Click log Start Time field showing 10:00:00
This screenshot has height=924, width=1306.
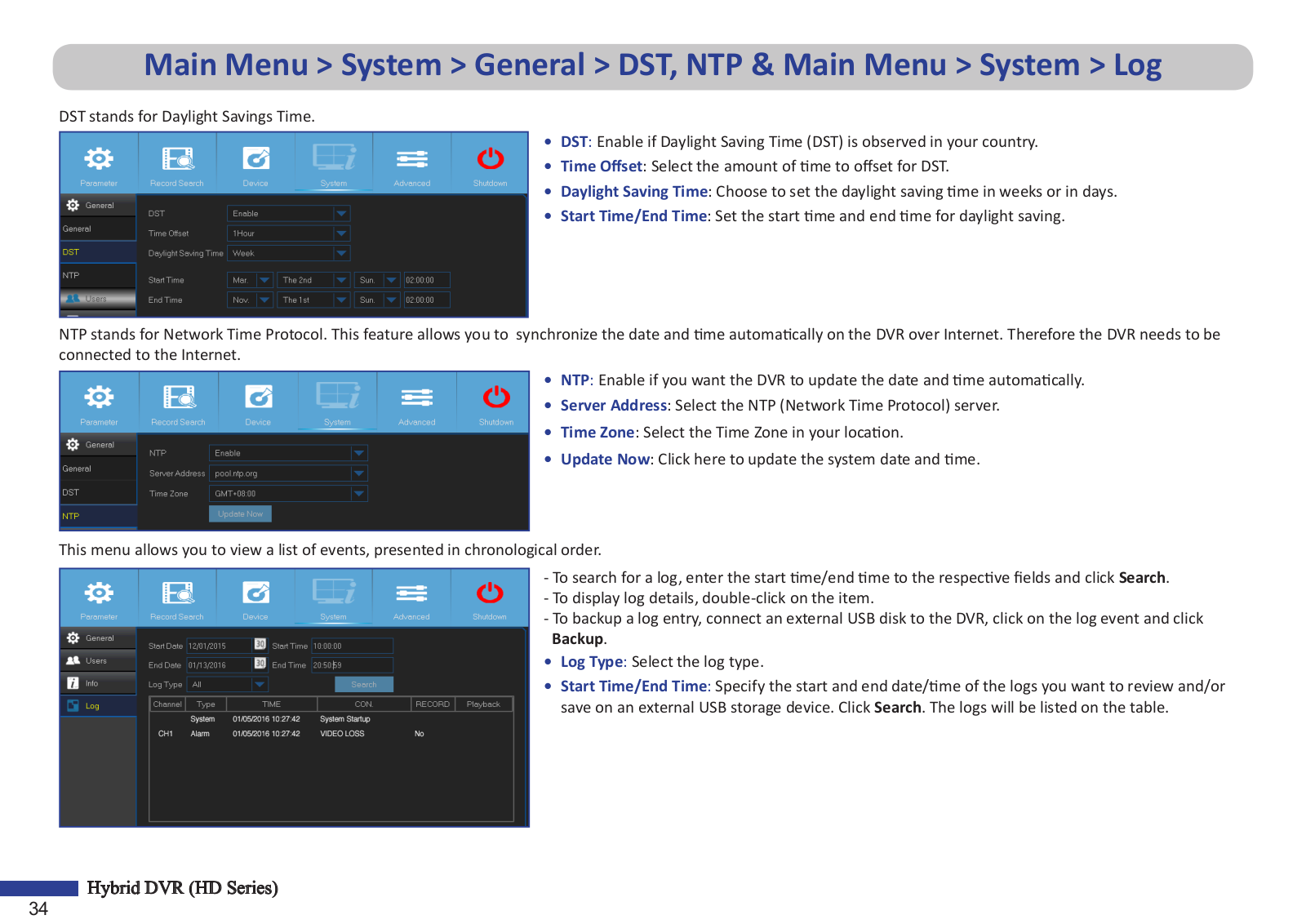(353, 645)
